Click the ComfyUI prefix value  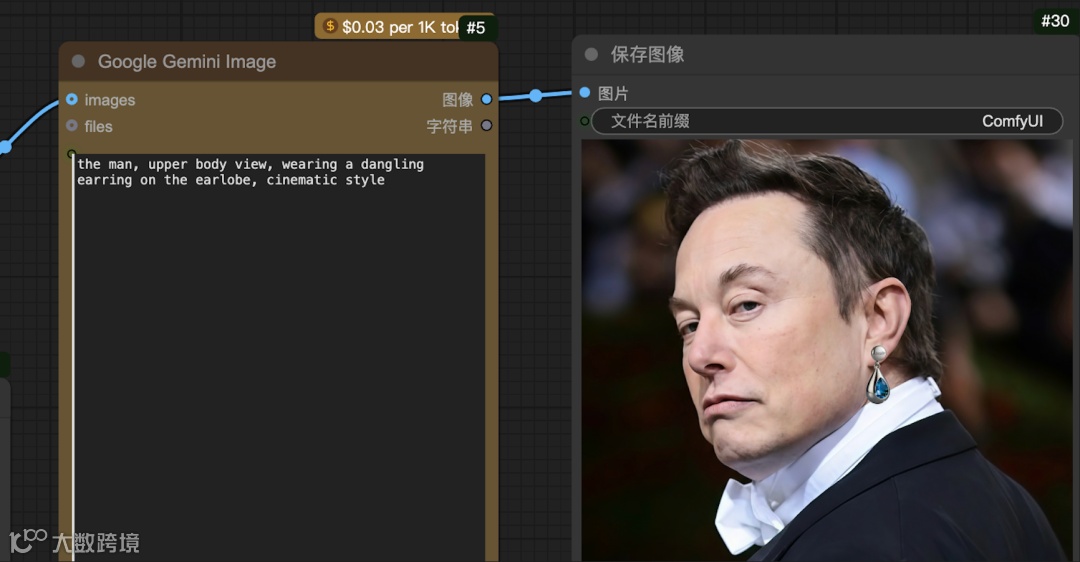click(x=1012, y=121)
